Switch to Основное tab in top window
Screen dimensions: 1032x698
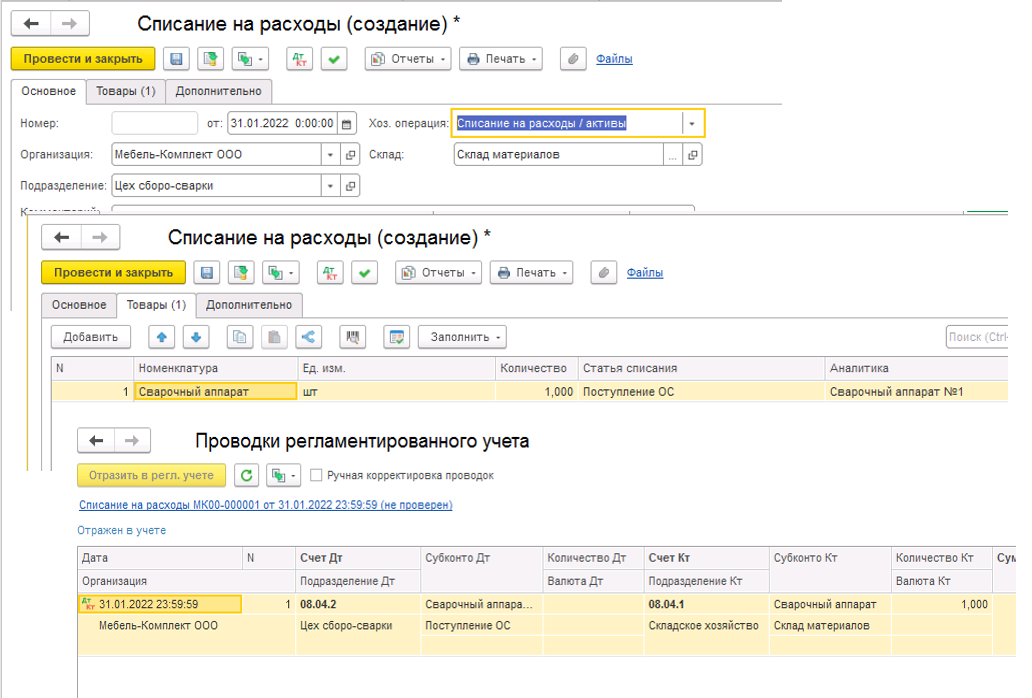click(x=49, y=91)
